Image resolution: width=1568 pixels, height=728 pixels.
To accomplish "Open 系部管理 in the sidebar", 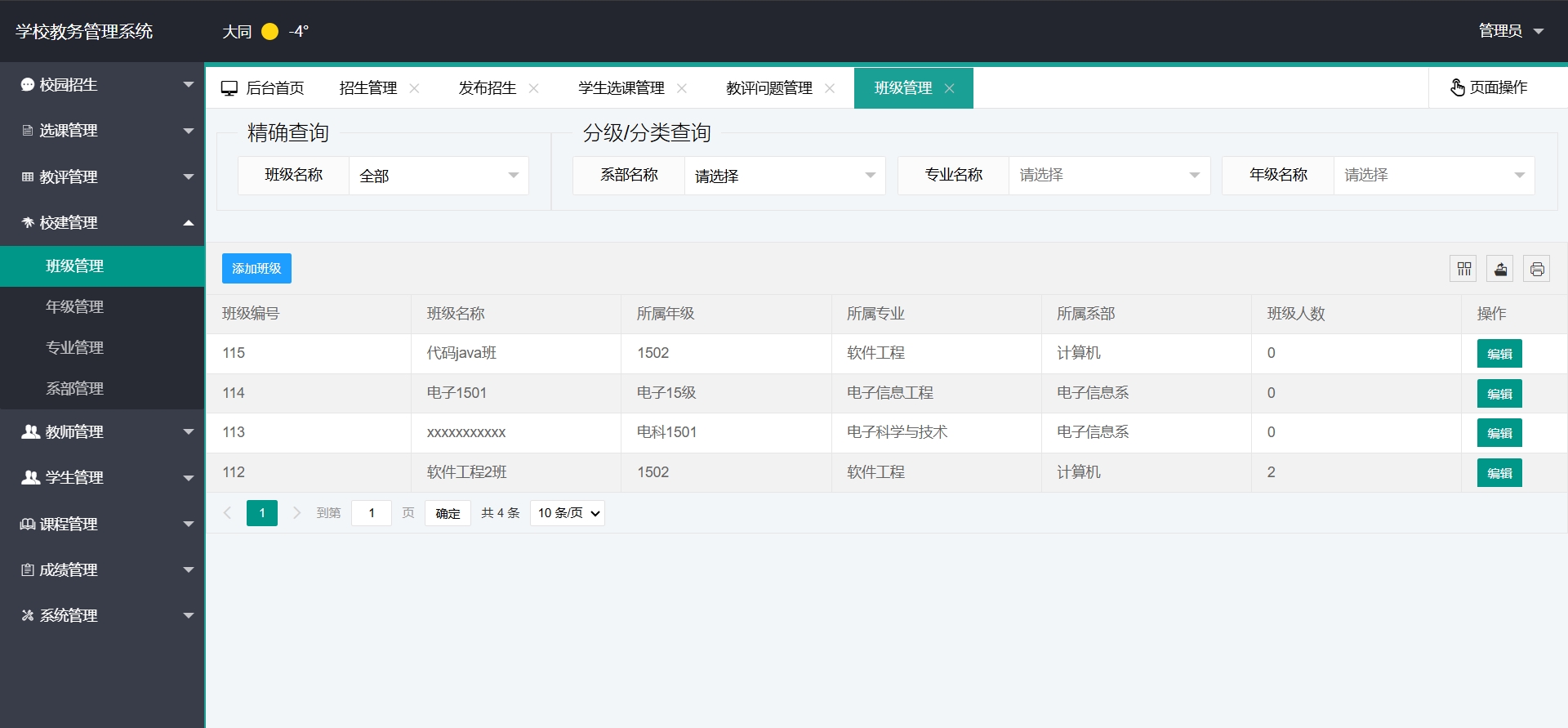I will point(102,389).
